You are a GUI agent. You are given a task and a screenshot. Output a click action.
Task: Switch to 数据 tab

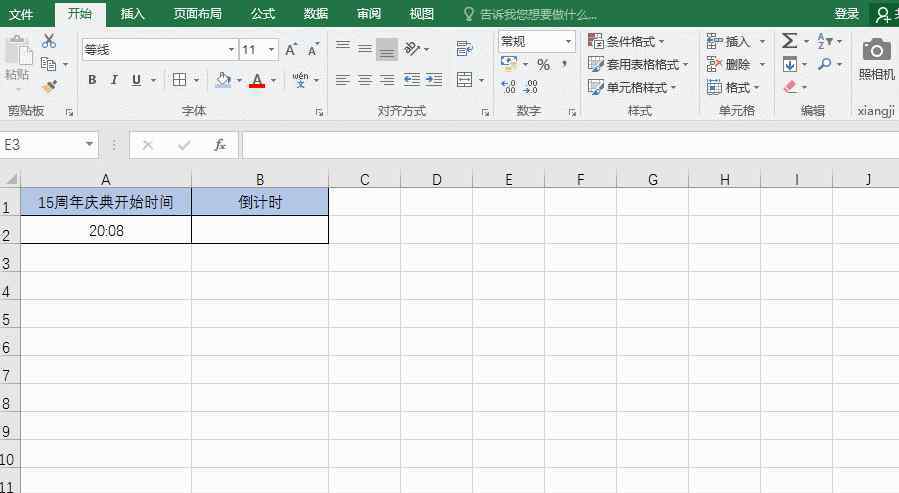click(x=316, y=14)
